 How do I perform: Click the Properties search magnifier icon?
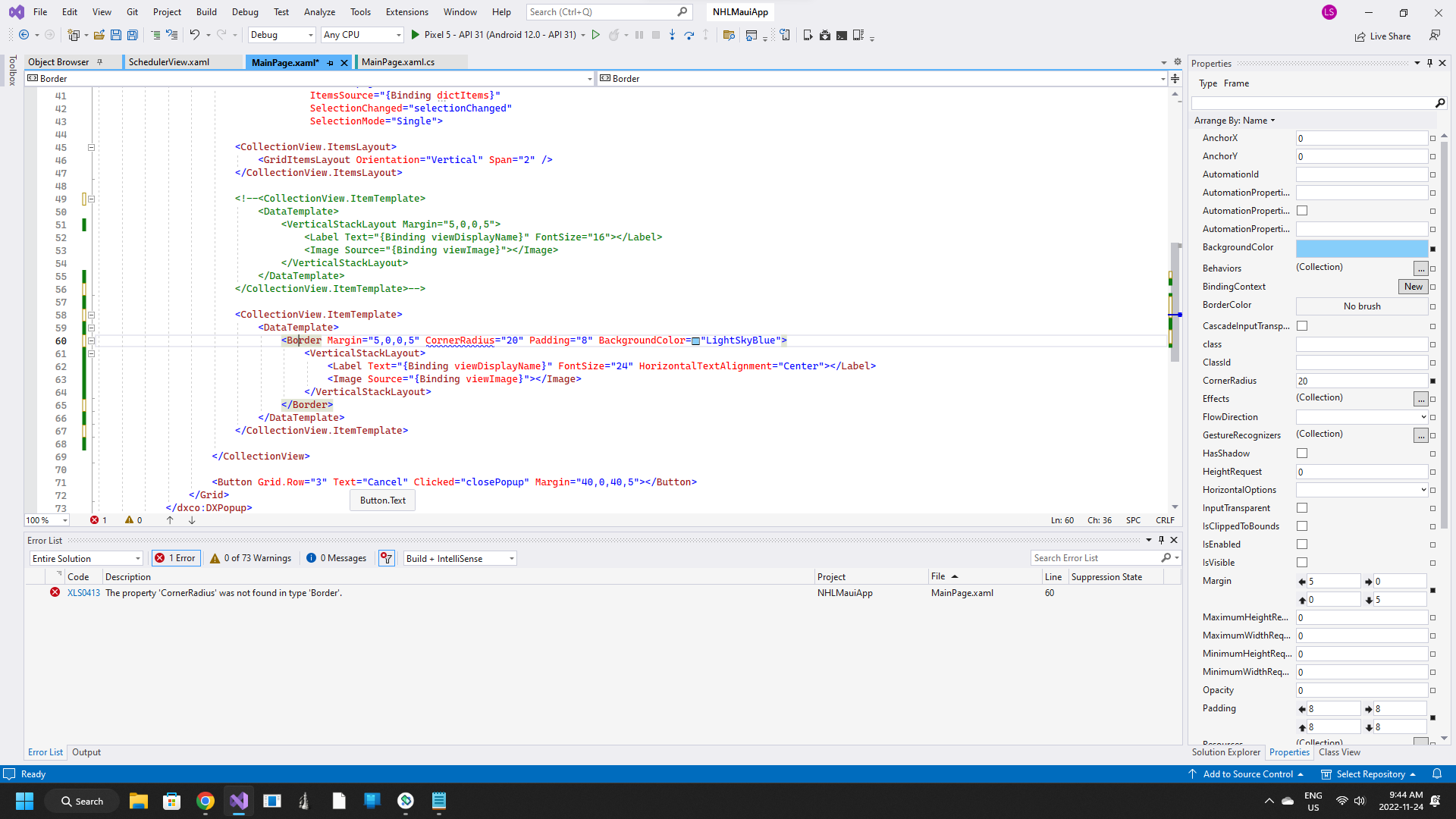pyautogui.click(x=1439, y=102)
